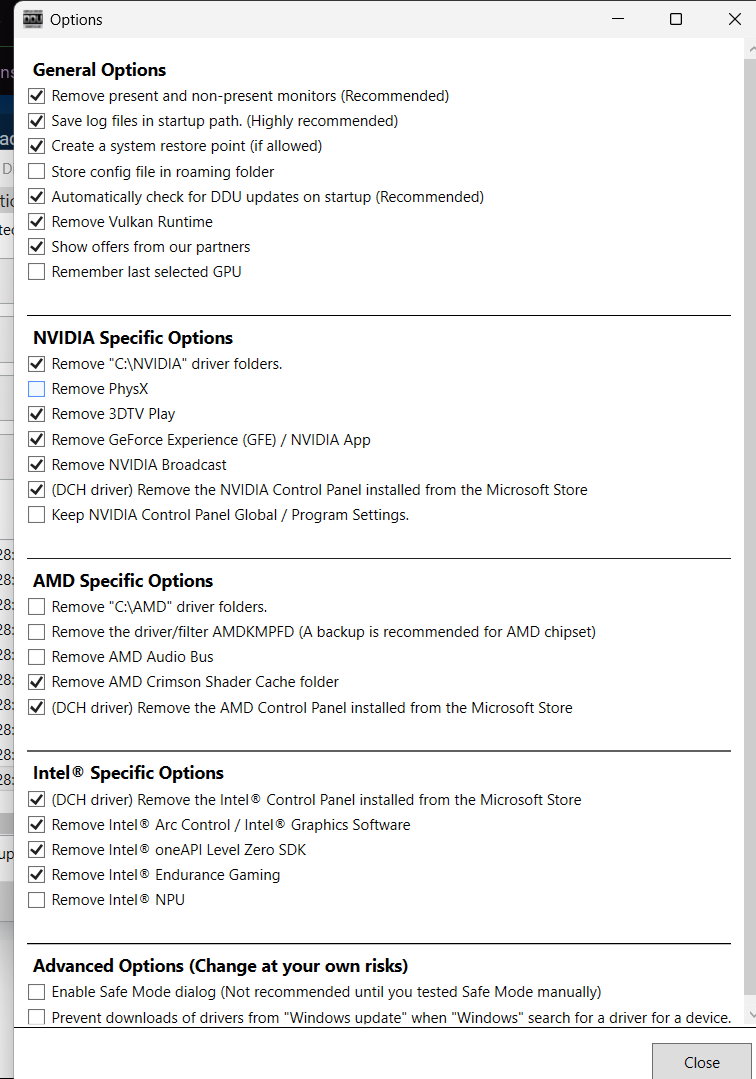Toggle Create a system restore point

[x=37, y=146]
